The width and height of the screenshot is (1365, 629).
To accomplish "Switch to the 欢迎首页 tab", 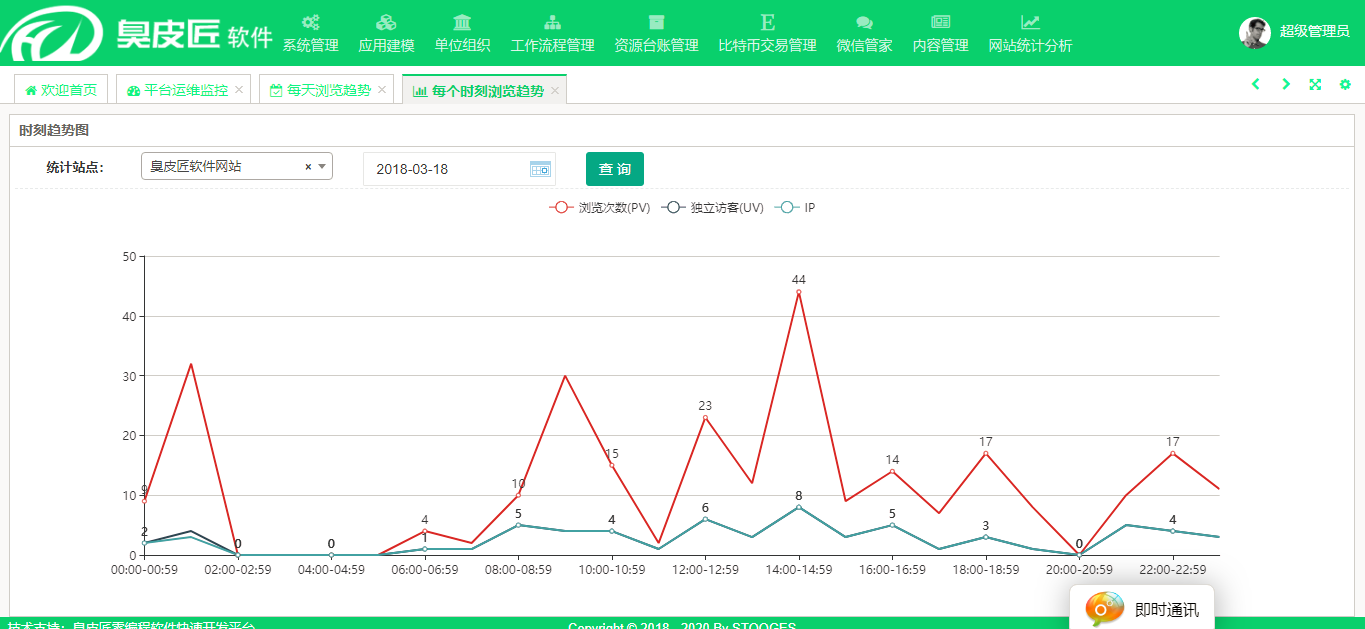I will 61,90.
